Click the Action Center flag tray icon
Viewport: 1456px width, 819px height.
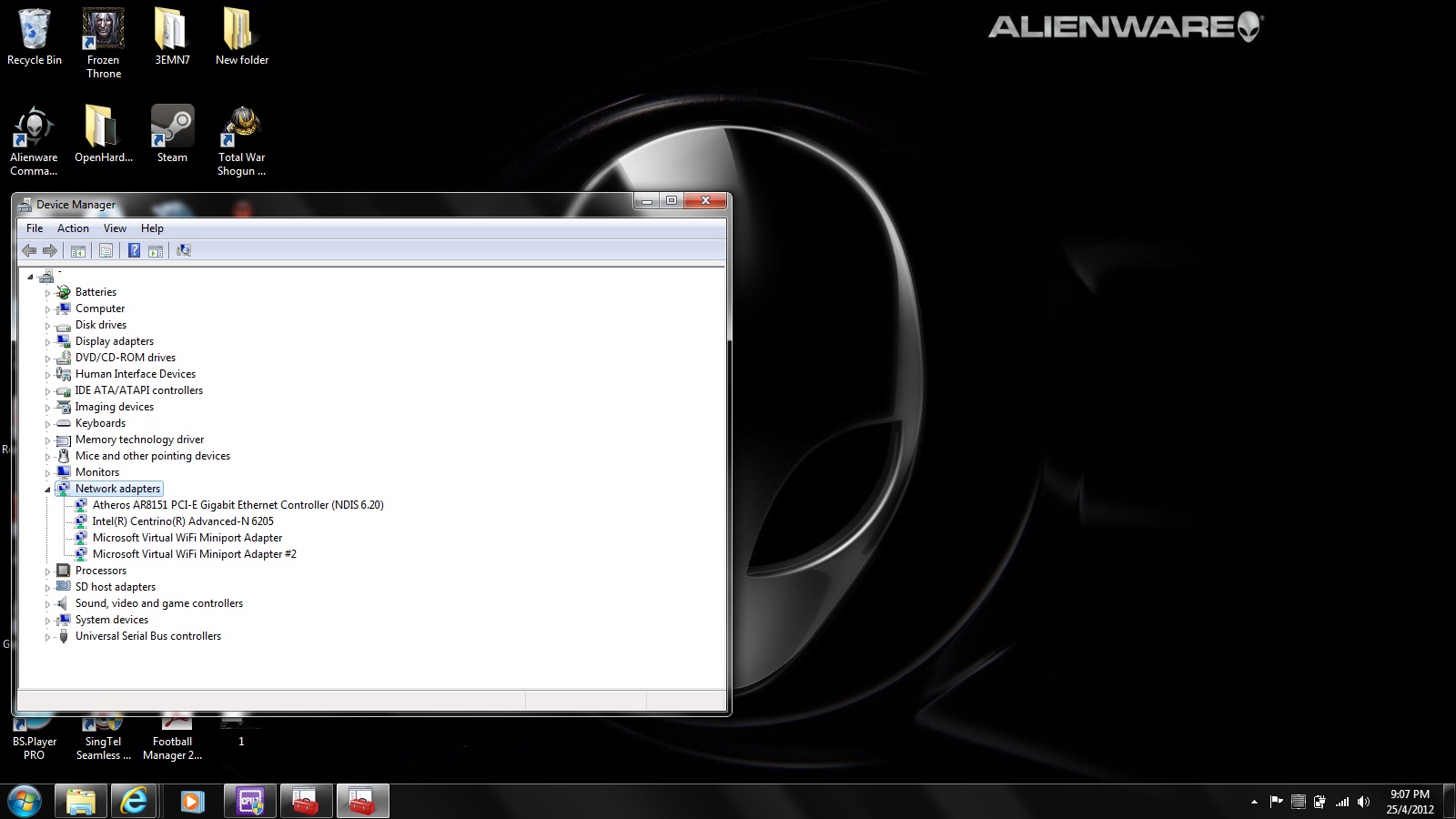click(x=1276, y=802)
